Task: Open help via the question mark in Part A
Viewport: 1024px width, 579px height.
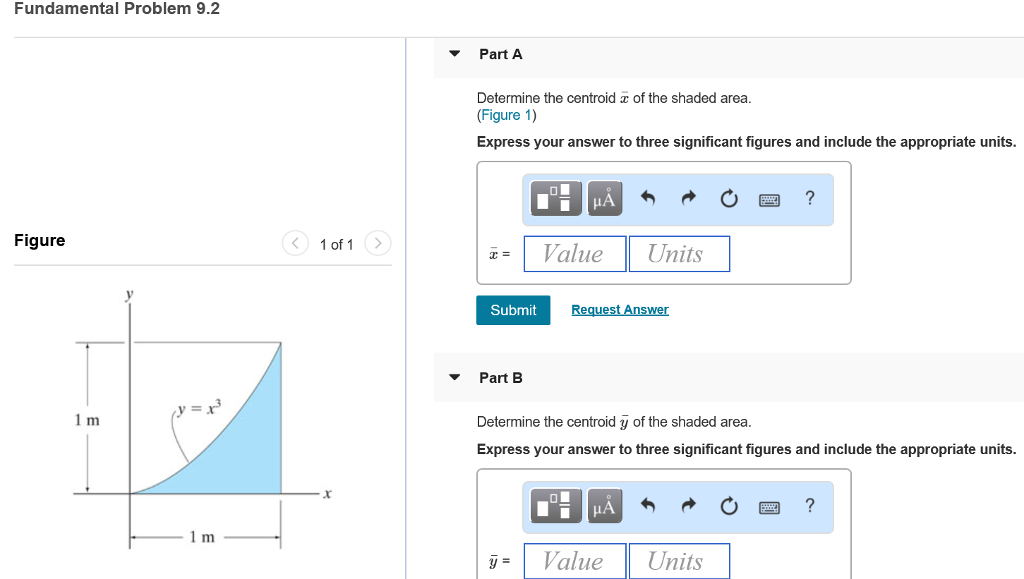Action: pos(809,198)
